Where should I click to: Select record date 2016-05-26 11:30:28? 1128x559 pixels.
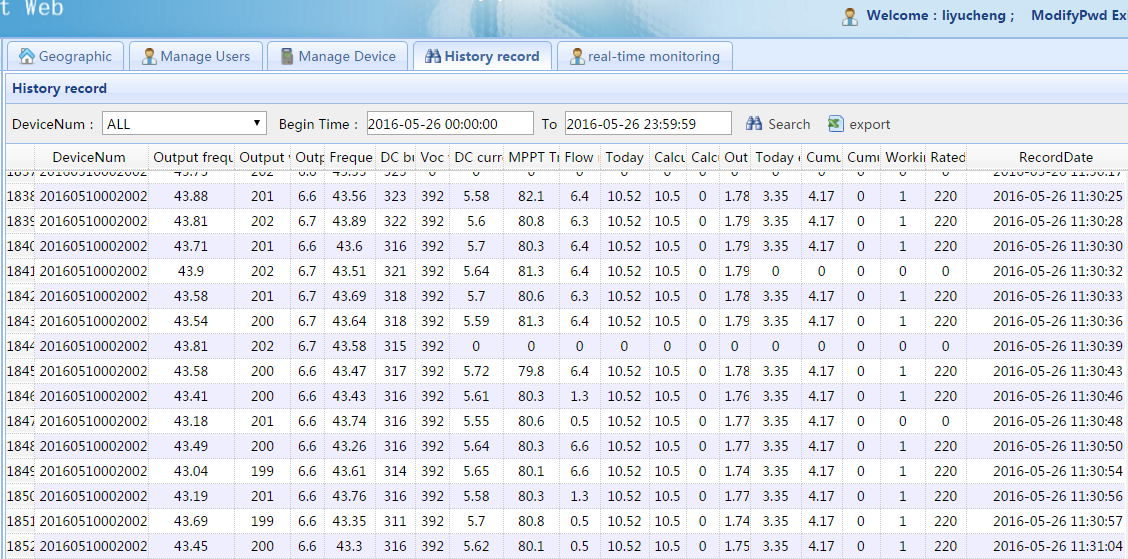coord(1058,221)
